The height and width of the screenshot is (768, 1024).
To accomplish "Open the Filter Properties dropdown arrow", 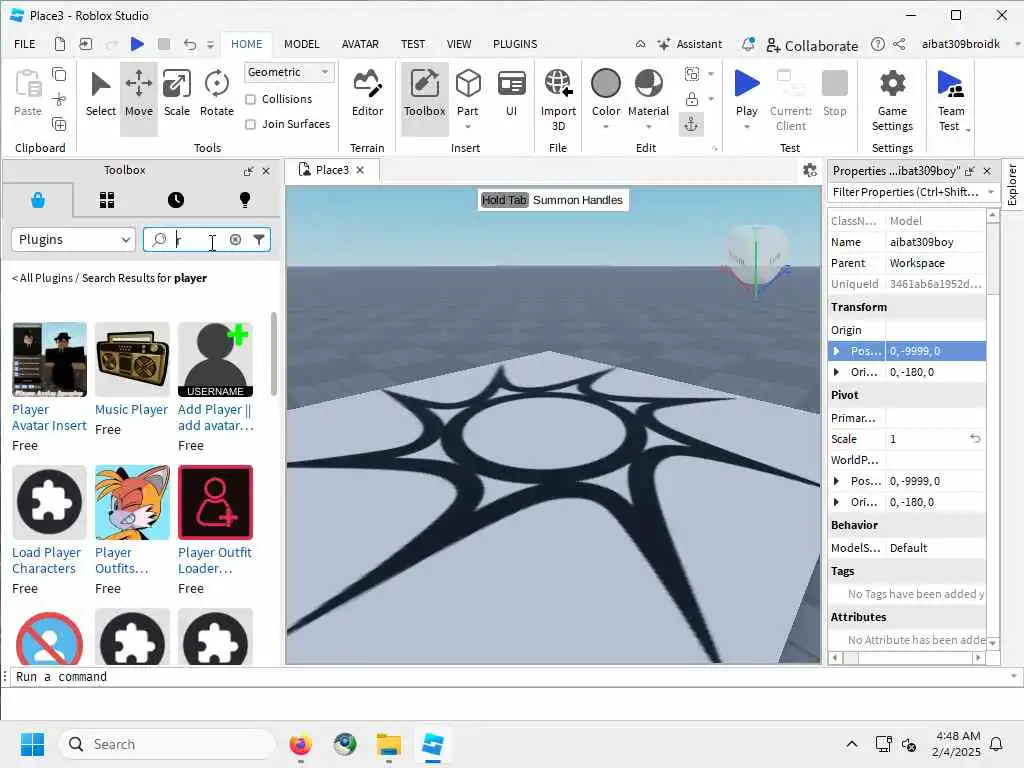I will (991, 192).
